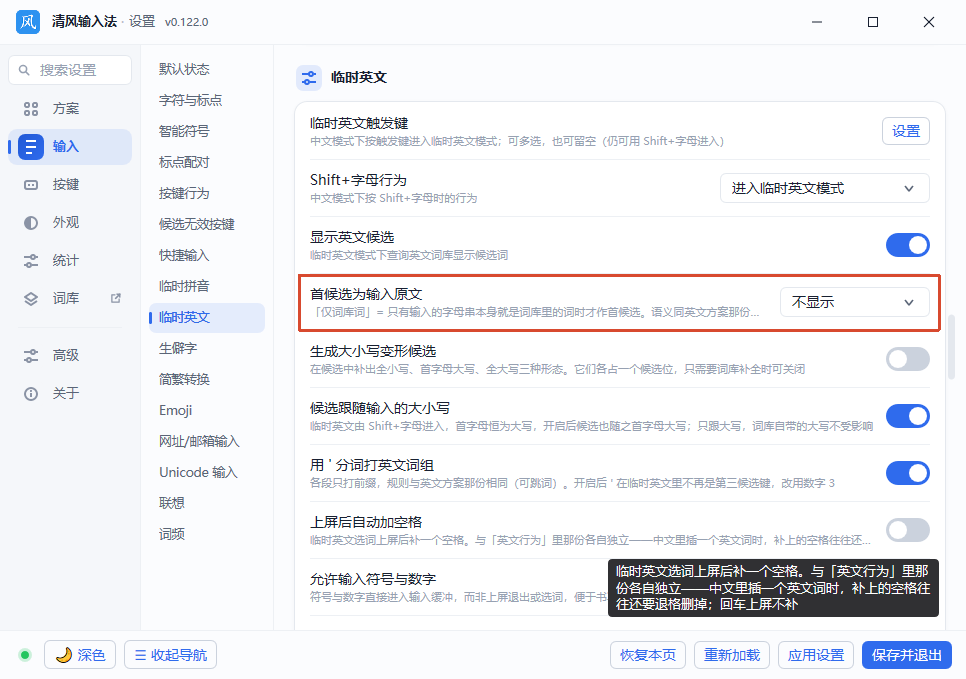
Task: Switch to the Emoji tab
Action: 207,410
